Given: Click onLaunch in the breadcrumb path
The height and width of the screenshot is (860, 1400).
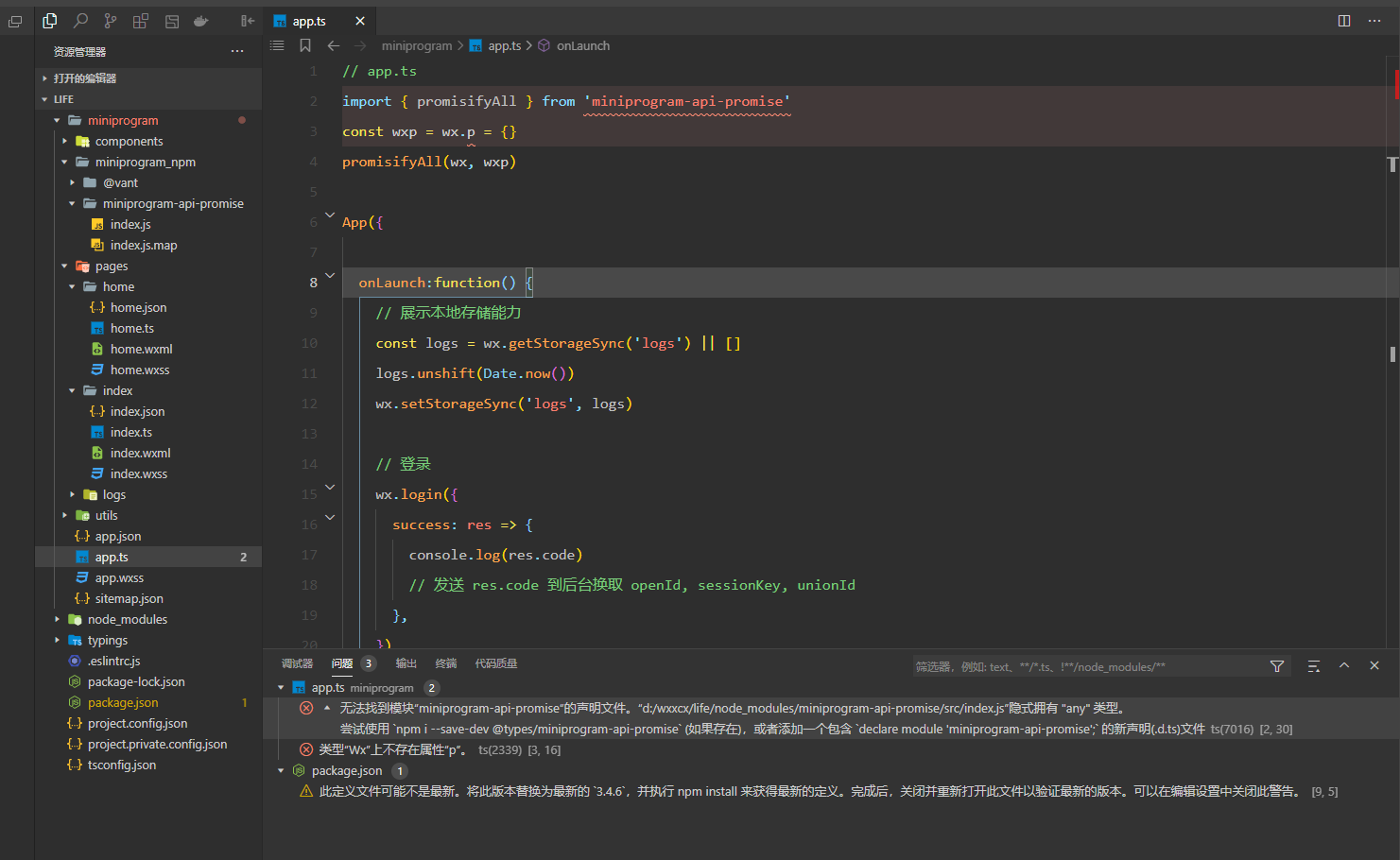Looking at the screenshot, I should [582, 45].
